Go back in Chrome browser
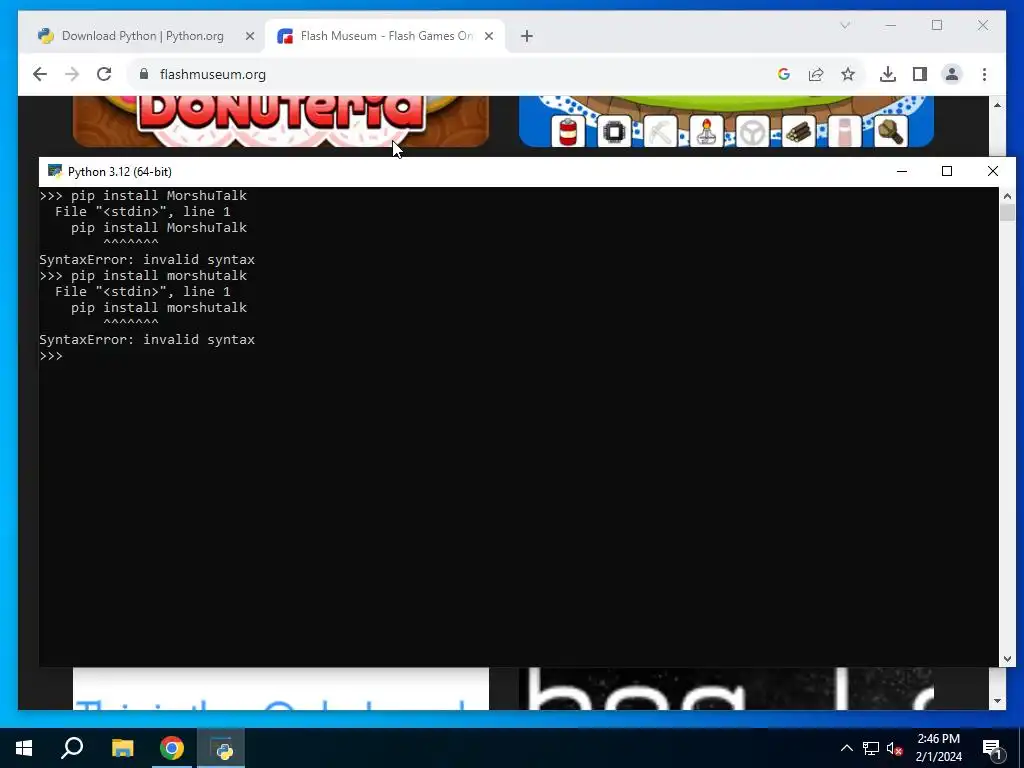 [x=40, y=74]
